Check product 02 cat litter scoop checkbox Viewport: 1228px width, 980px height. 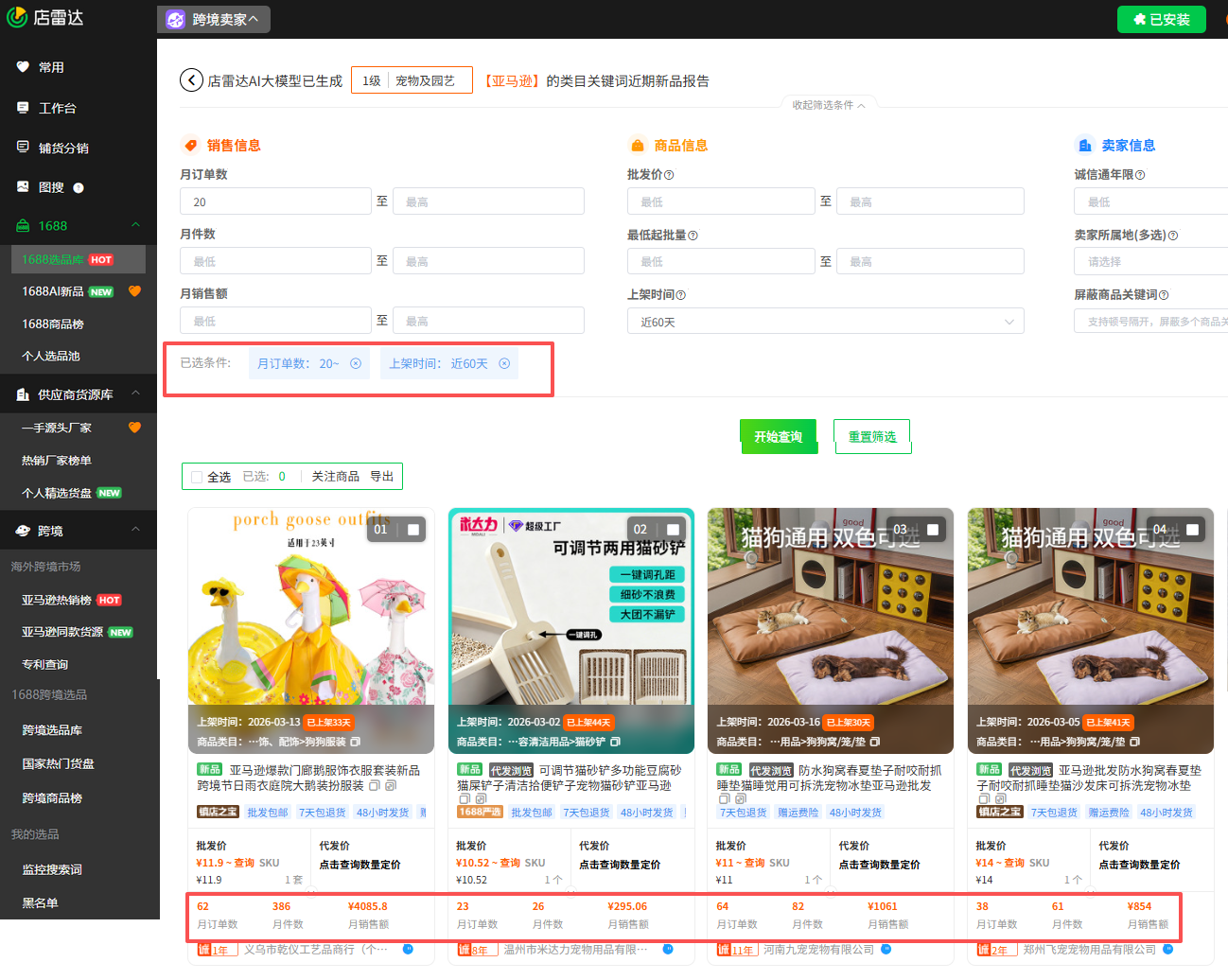(x=674, y=530)
